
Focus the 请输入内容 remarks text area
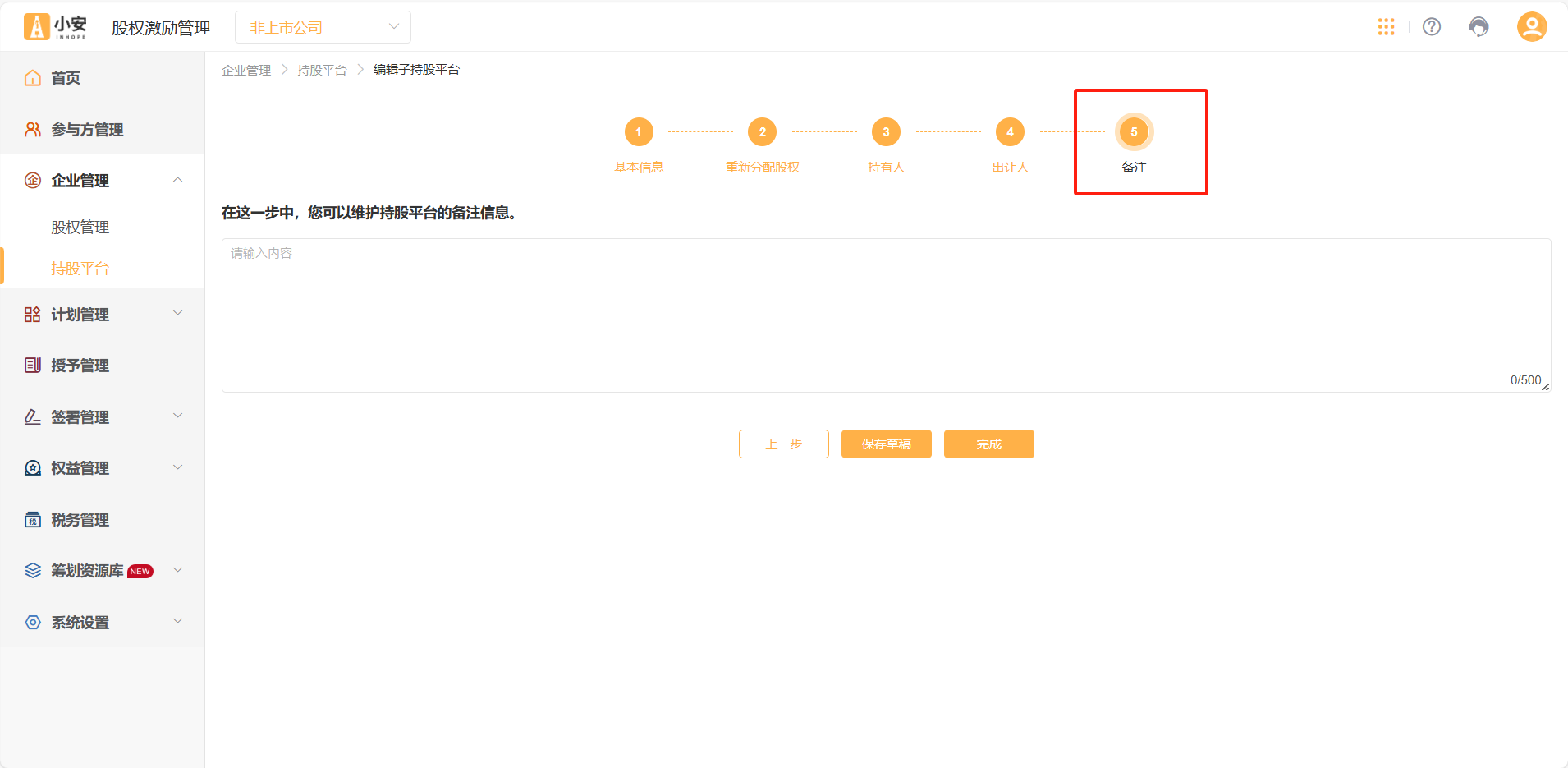tap(886, 315)
